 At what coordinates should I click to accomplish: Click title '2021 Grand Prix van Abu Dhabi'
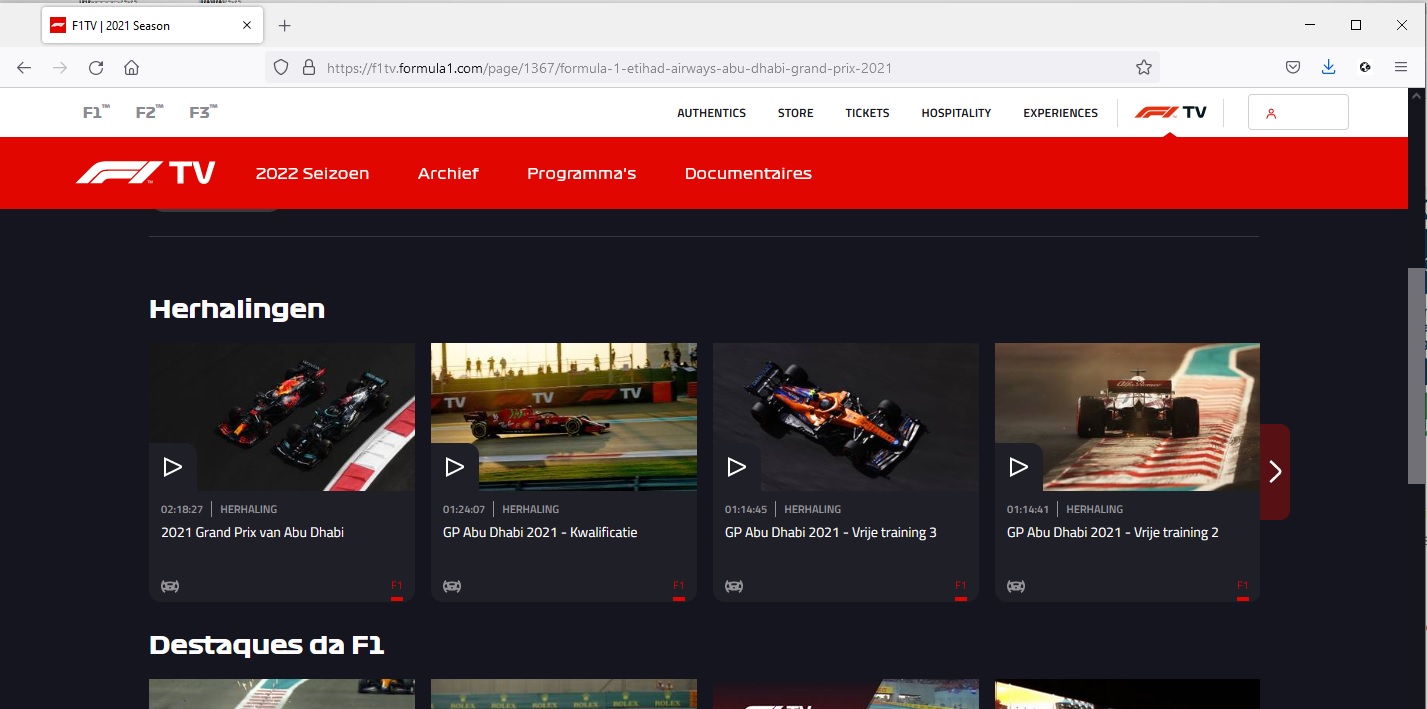click(x=252, y=533)
